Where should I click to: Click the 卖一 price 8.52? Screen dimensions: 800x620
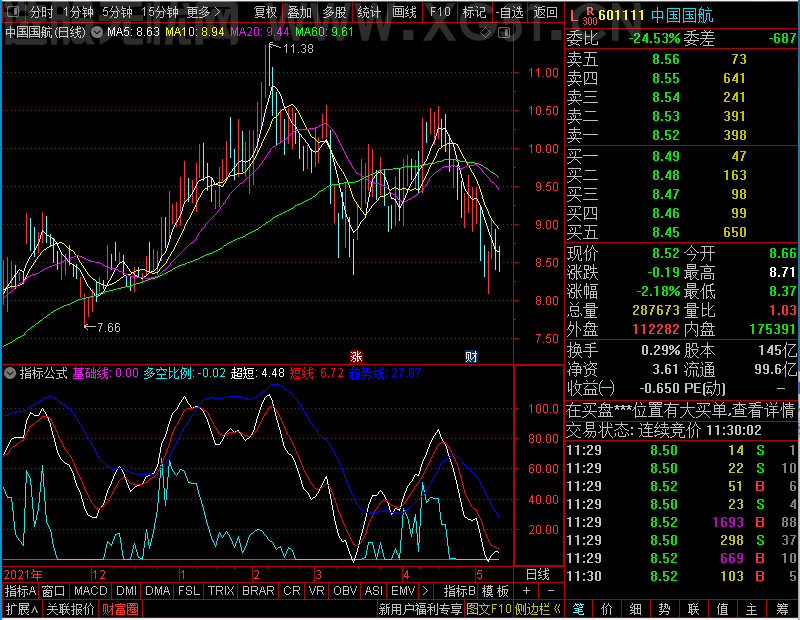(x=666, y=135)
